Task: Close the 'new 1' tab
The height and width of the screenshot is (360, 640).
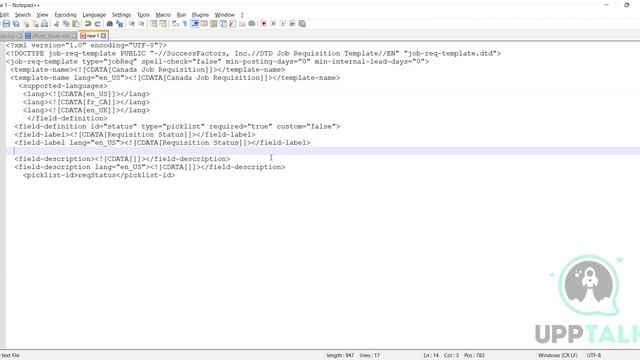Action: tap(104, 36)
